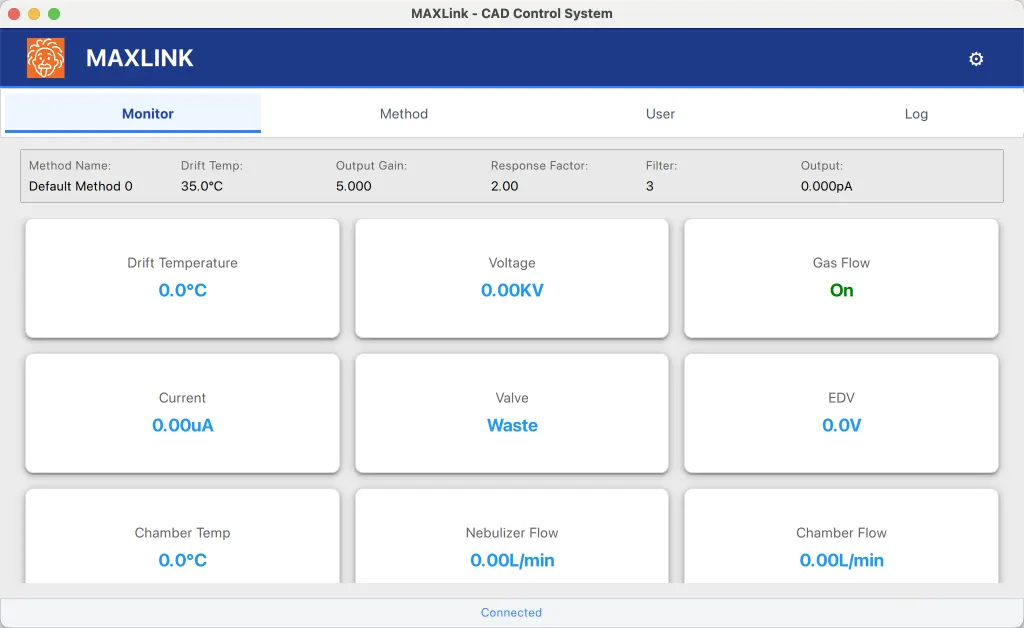This screenshot has width=1024, height=628.
Task: Click the Chamber Flow card
Action: (841, 537)
